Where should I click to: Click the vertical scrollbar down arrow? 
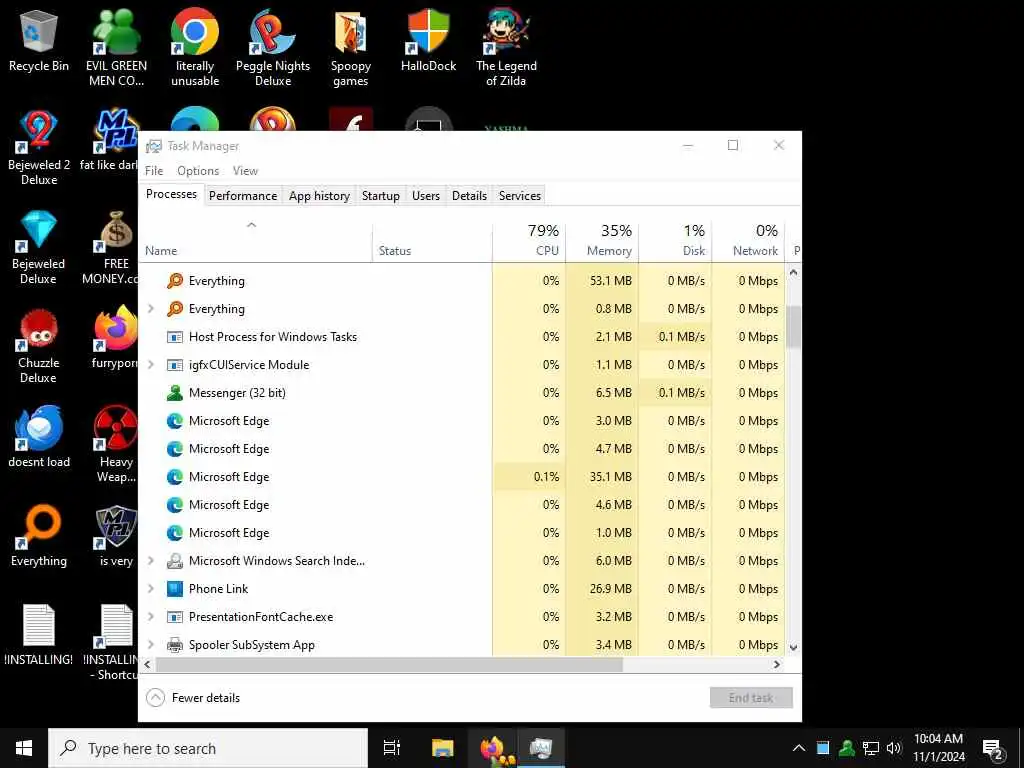(x=793, y=648)
